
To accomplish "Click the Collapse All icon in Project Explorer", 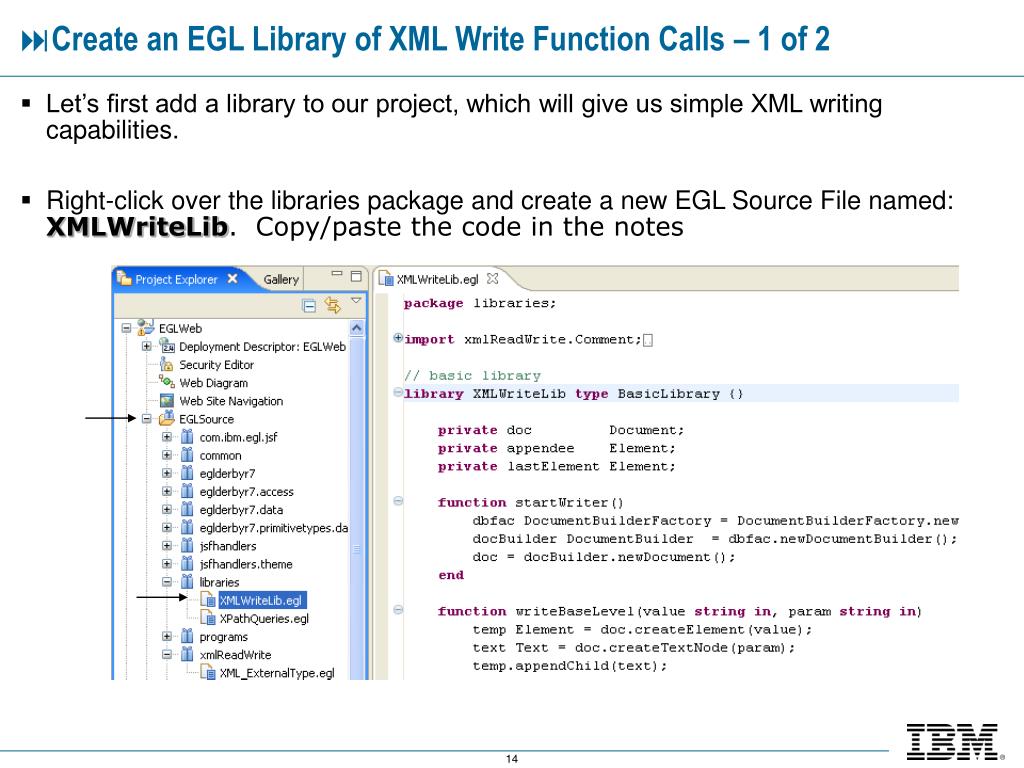I will [x=309, y=306].
